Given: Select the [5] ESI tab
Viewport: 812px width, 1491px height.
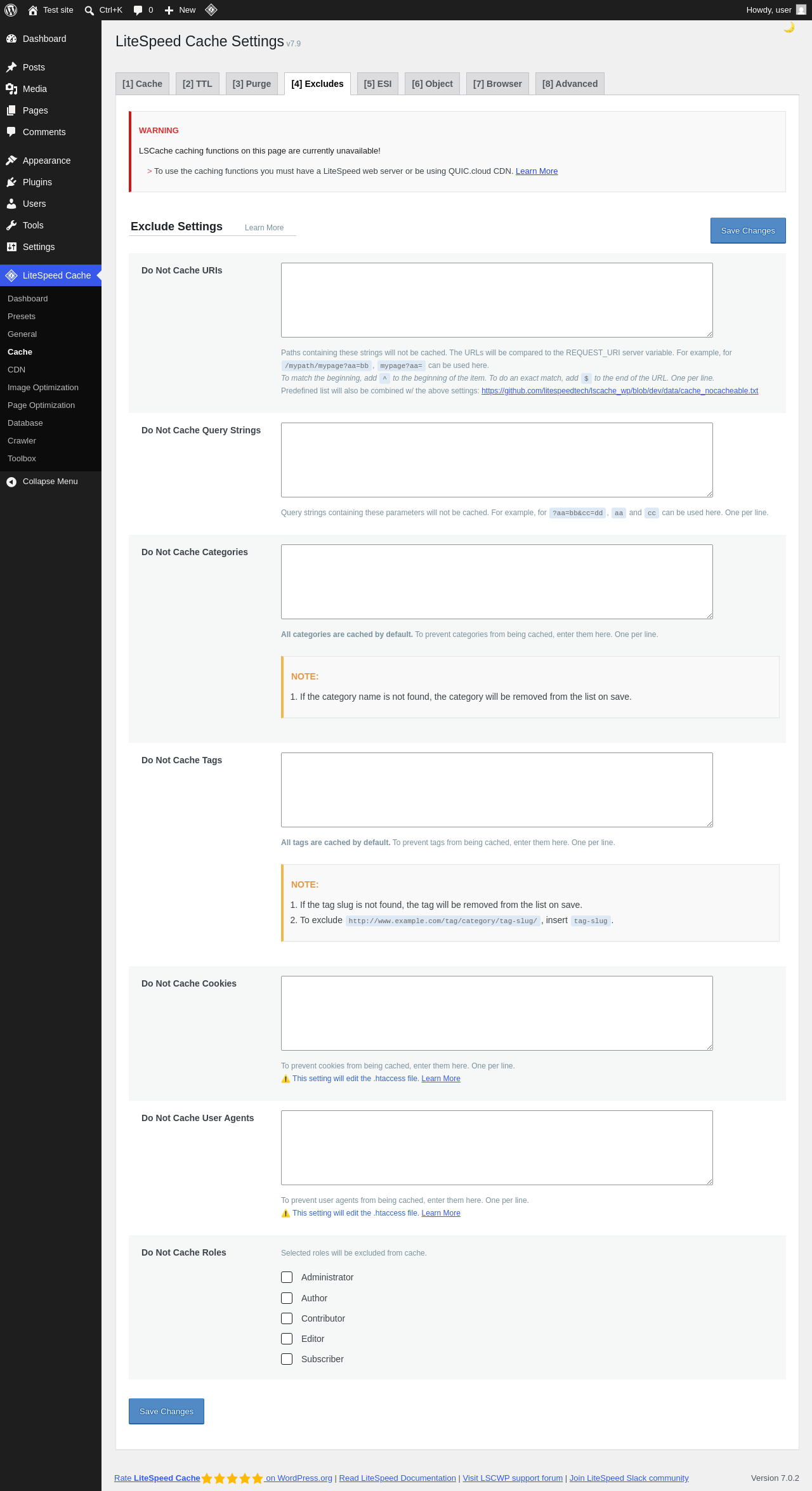Looking at the screenshot, I should point(377,84).
